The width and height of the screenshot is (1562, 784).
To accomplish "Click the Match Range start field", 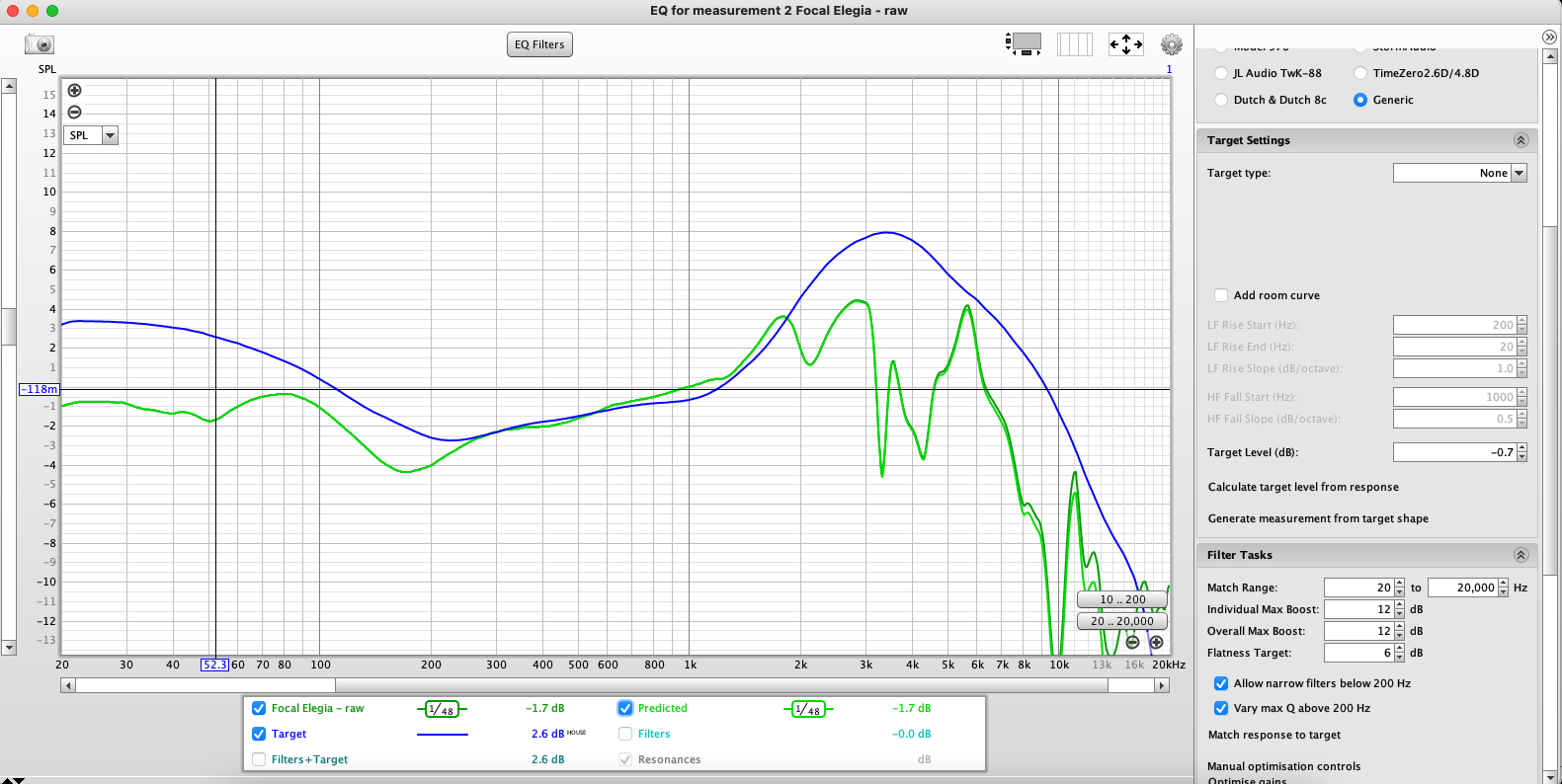I will [x=1358, y=588].
